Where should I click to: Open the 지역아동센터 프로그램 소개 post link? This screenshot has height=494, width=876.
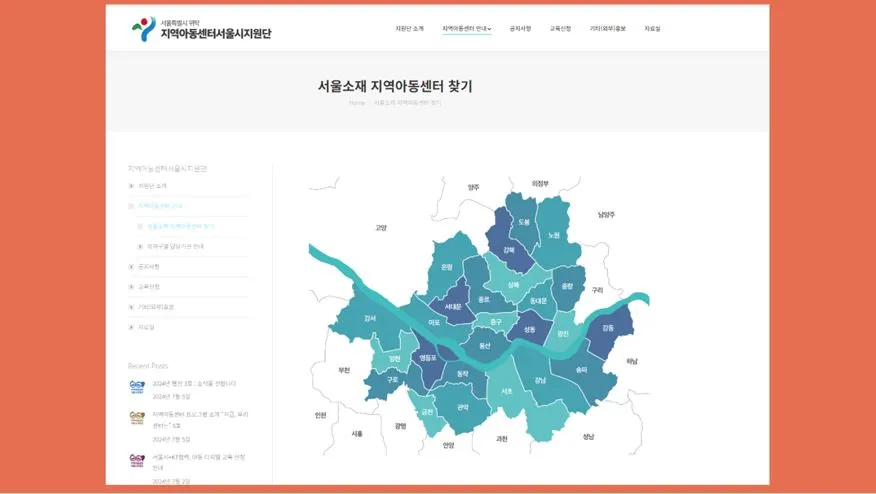click(200, 420)
